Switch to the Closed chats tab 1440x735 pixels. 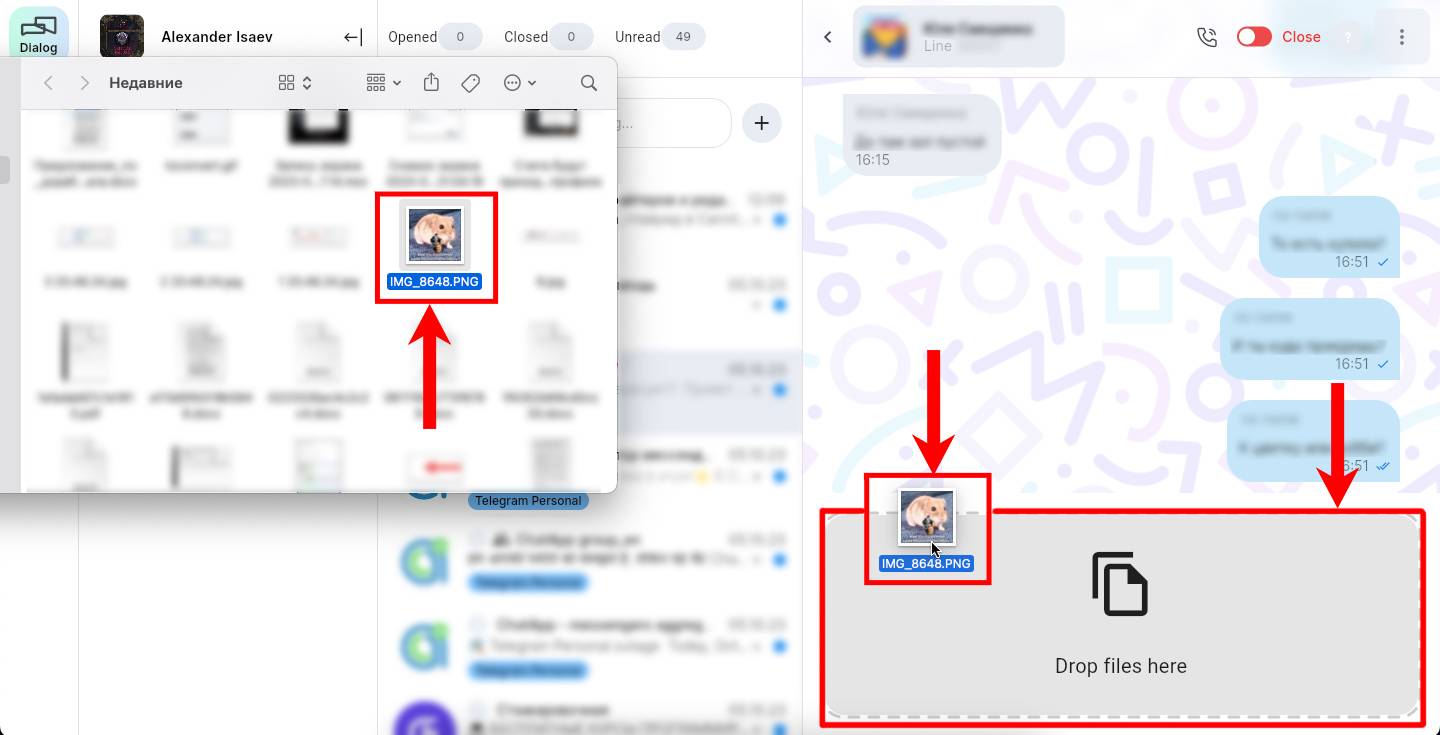545,37
